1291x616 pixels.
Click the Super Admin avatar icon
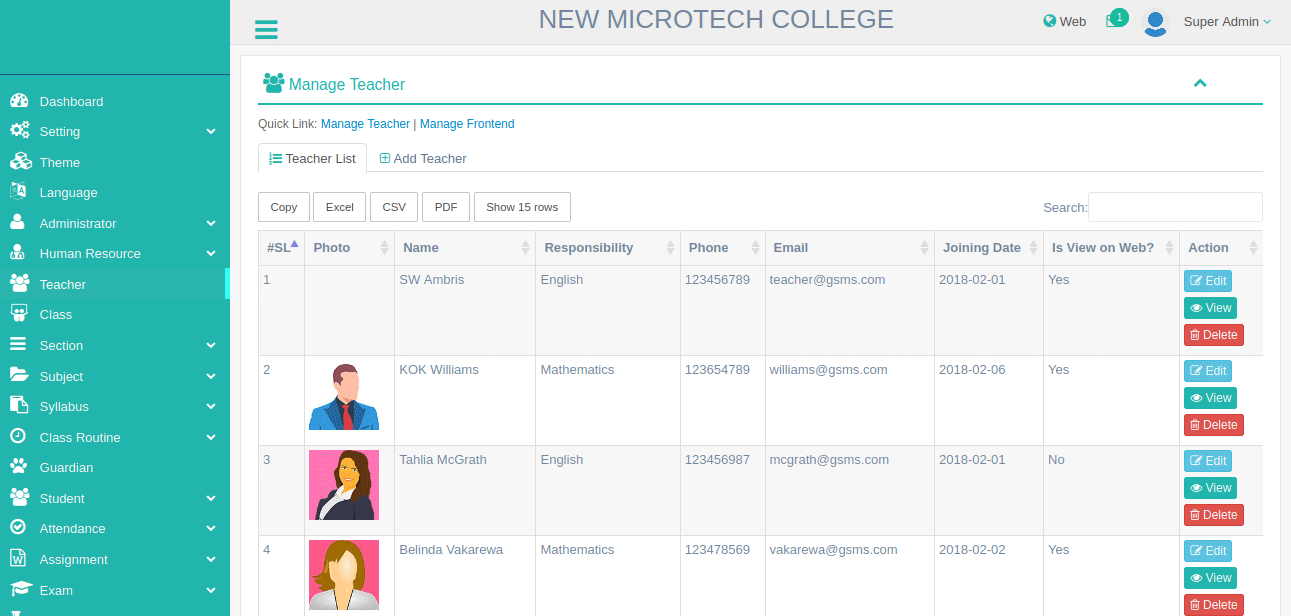(x=1155, y=22)
